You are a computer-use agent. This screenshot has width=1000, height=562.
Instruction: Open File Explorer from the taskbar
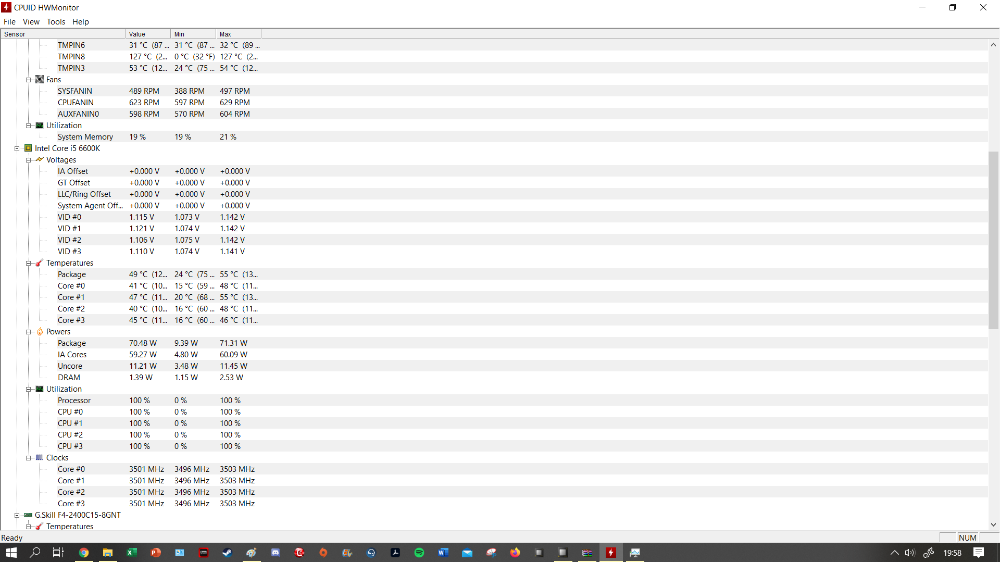point(108,552)
